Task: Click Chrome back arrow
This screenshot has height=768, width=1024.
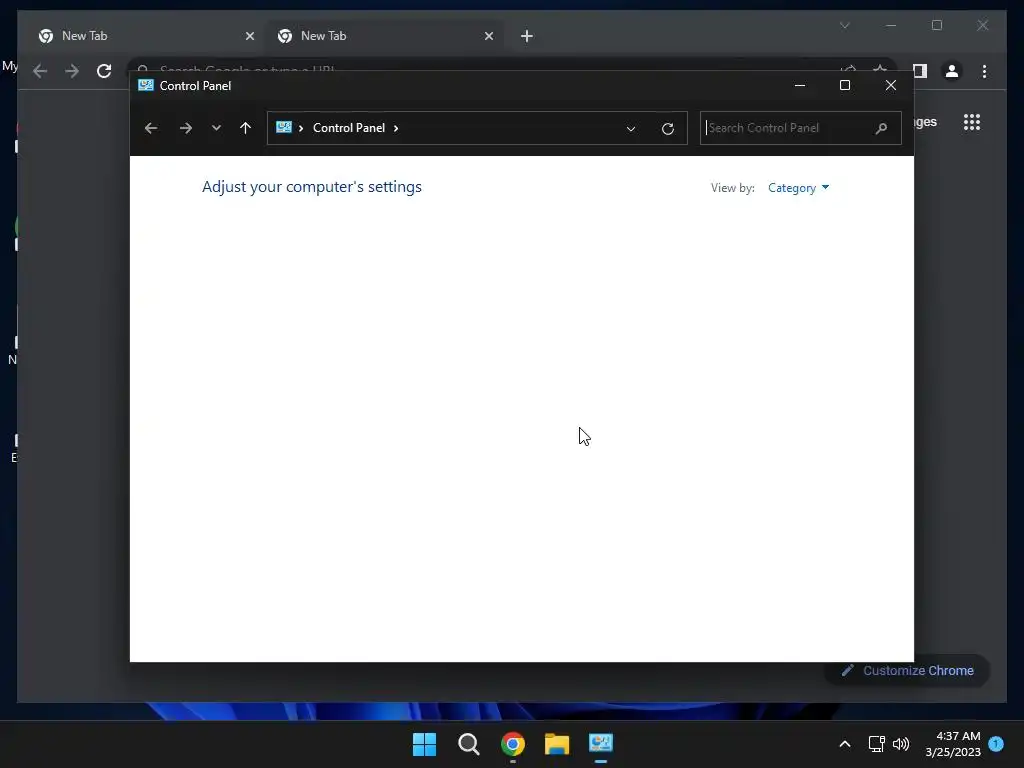Action: (40, 71)
